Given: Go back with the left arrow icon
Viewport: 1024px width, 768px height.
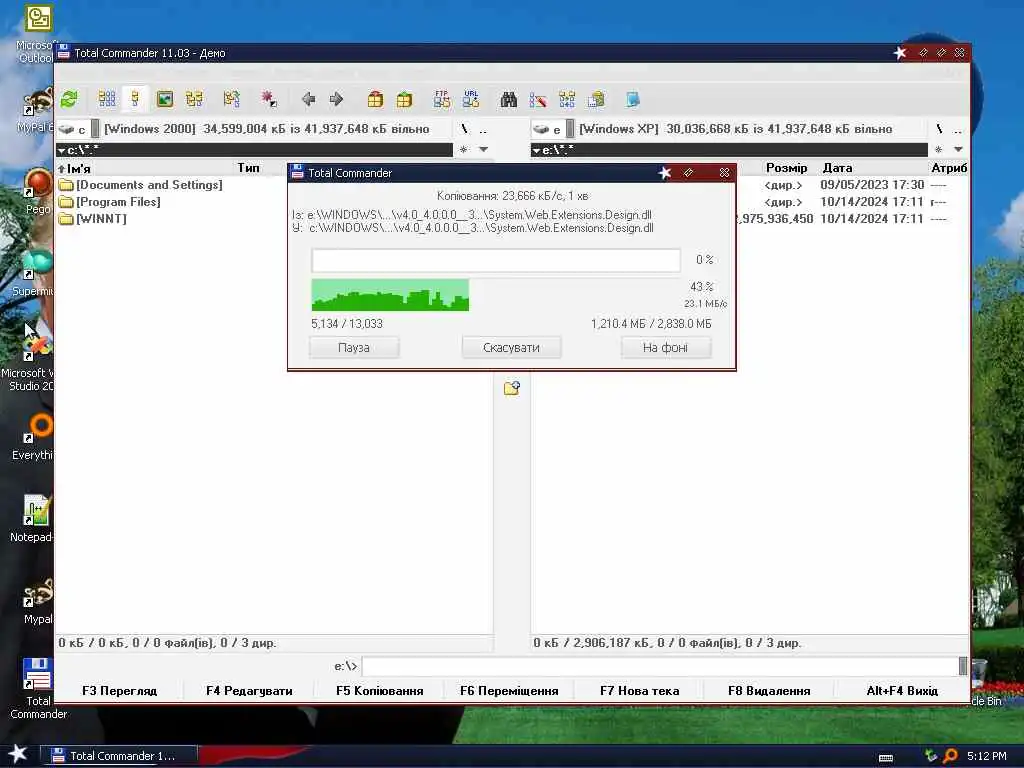Looking at the screenshot, I should (308, 99).
